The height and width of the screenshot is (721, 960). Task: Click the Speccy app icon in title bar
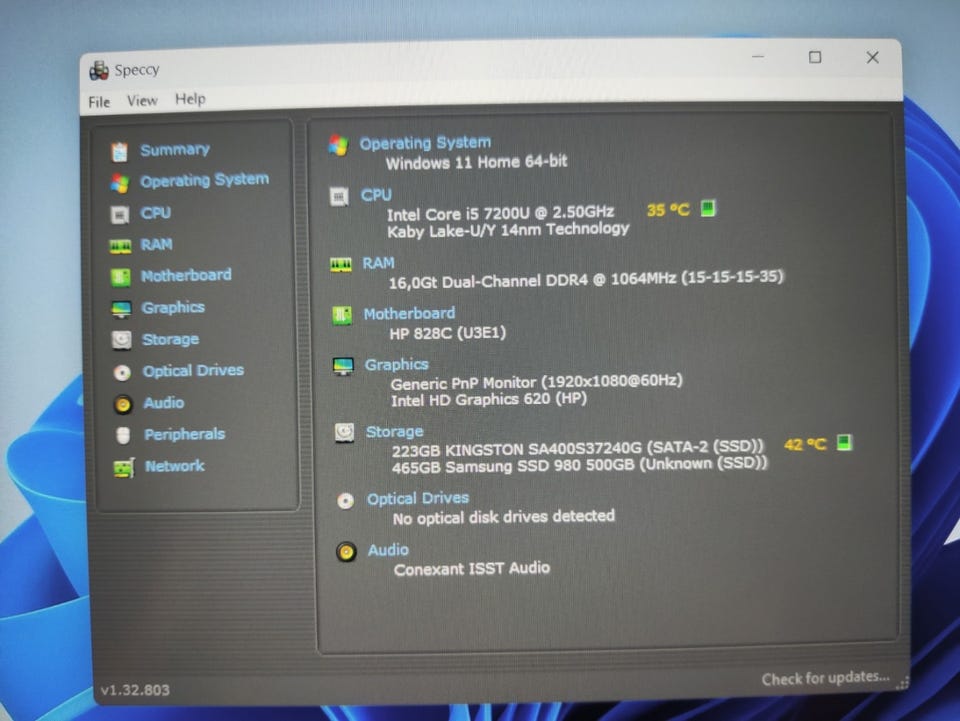coord(99,70)
